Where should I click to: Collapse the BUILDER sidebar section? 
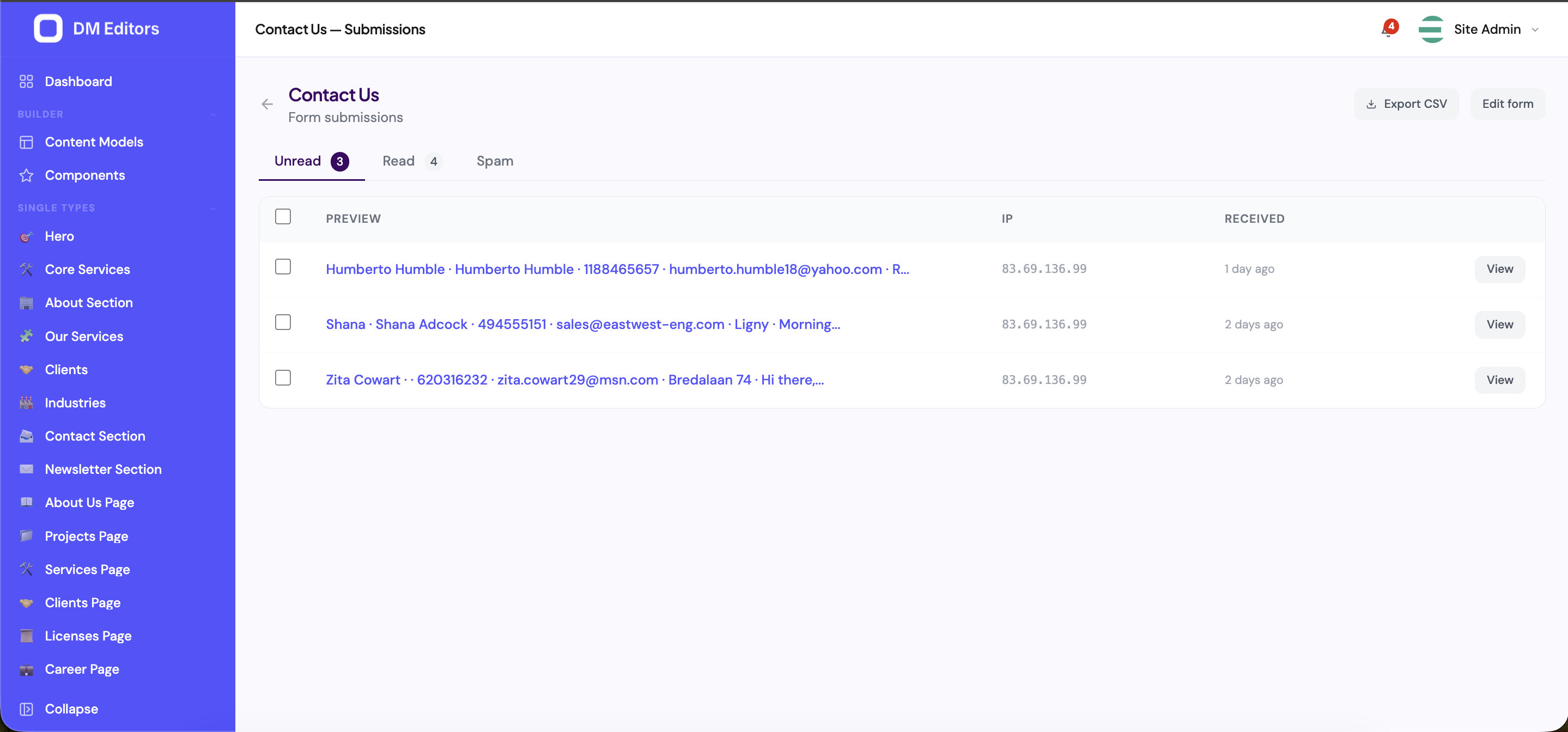coord(213,114)
